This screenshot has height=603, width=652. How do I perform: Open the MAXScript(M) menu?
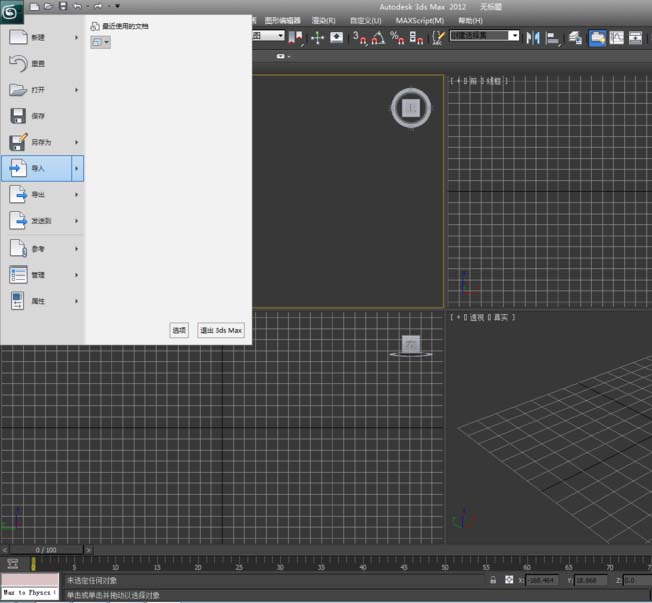[419, 20]
